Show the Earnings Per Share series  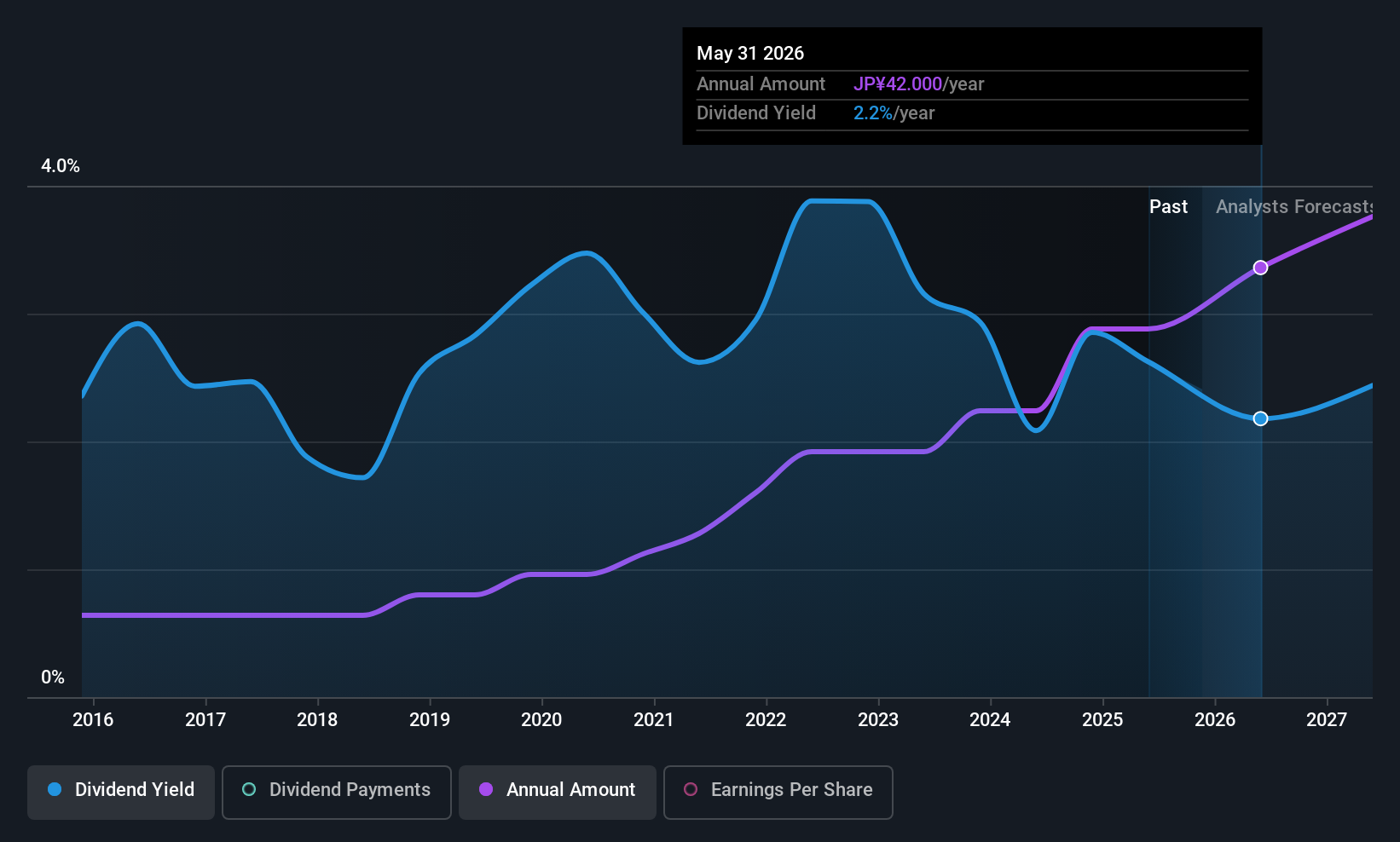point(778,790)
